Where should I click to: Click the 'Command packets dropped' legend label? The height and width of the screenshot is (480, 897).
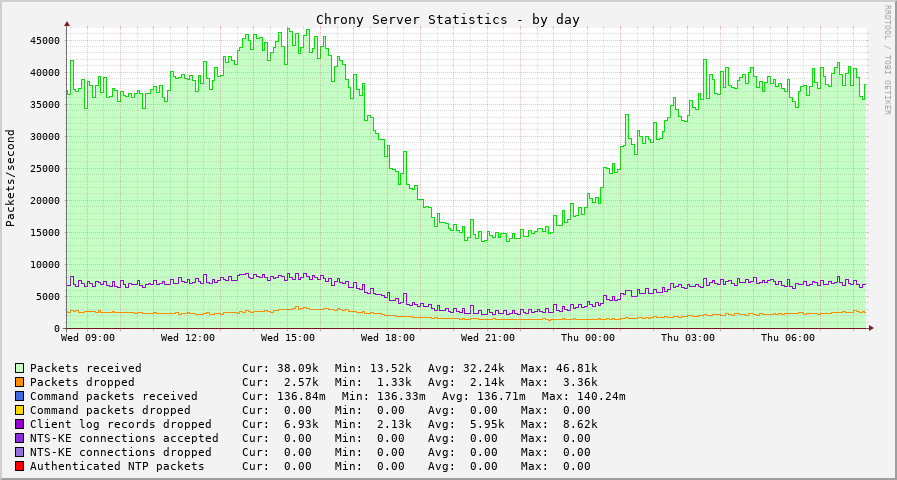point(110,410)
